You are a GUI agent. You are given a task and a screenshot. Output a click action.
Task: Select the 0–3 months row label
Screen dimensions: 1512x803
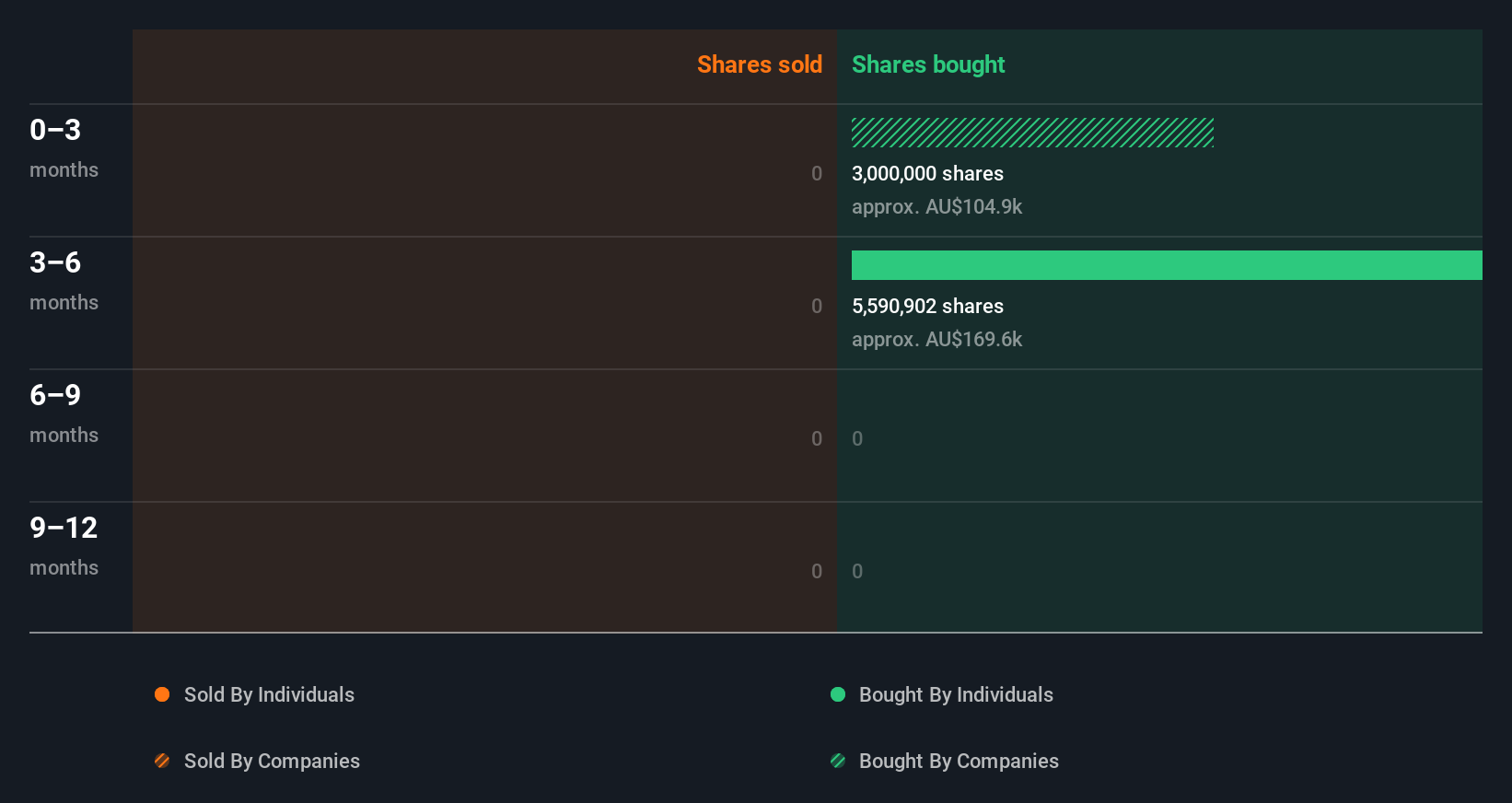[64, 147]
